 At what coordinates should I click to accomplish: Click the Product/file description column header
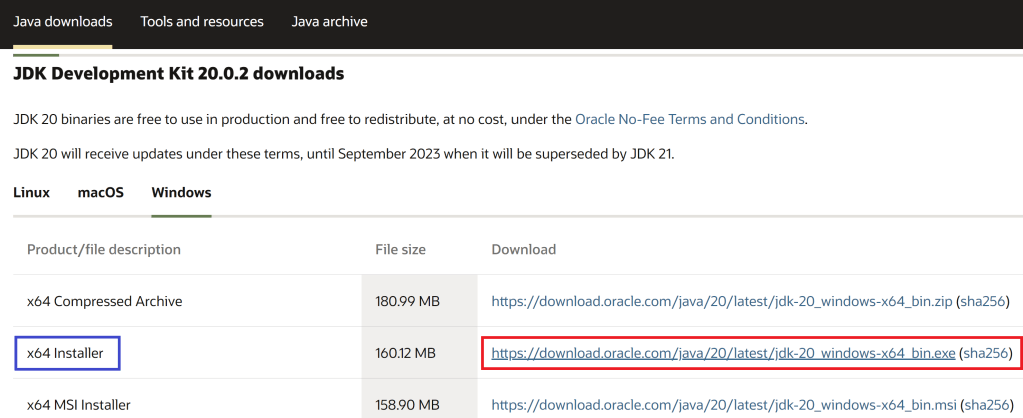click(x=104, y=249)
